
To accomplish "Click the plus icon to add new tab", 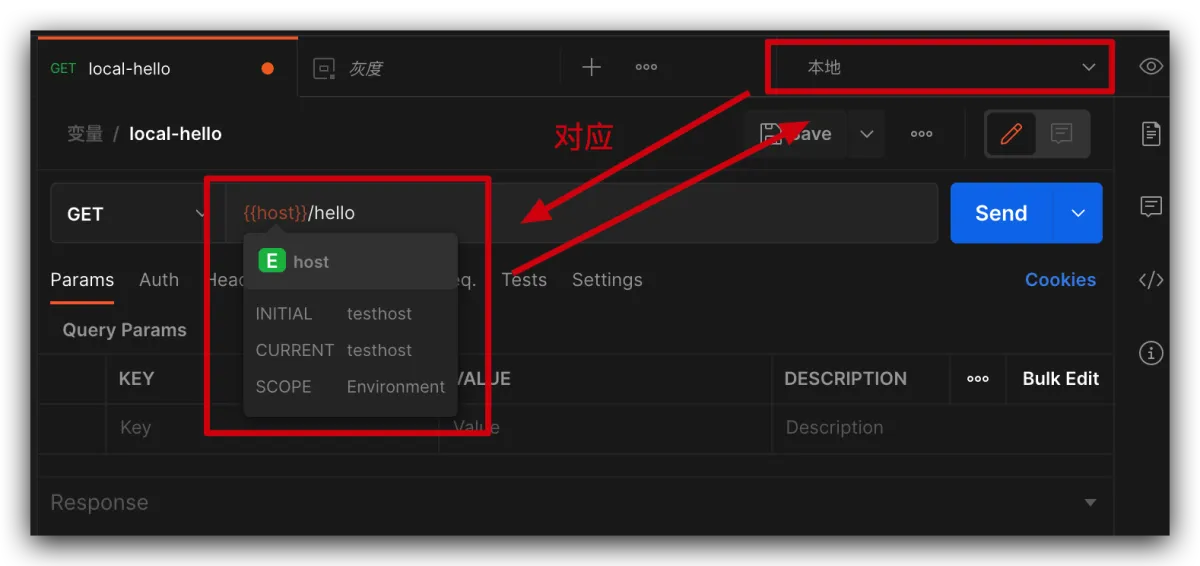I will [592, 67].
